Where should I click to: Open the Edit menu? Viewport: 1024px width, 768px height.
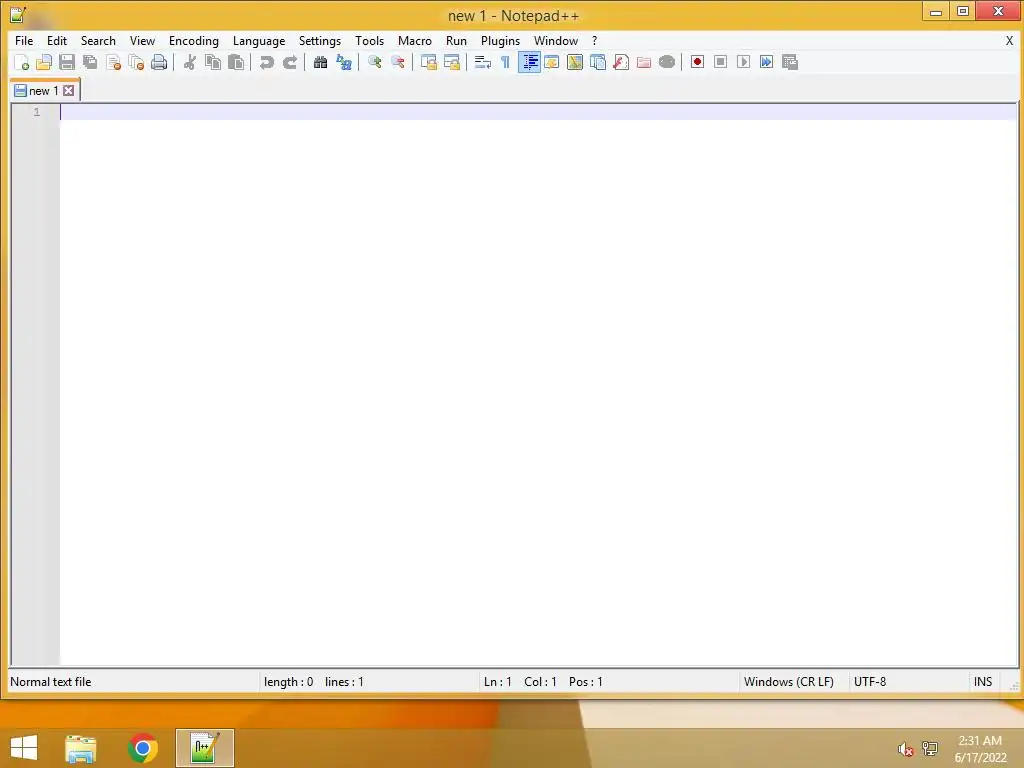[x=57, y=40]
